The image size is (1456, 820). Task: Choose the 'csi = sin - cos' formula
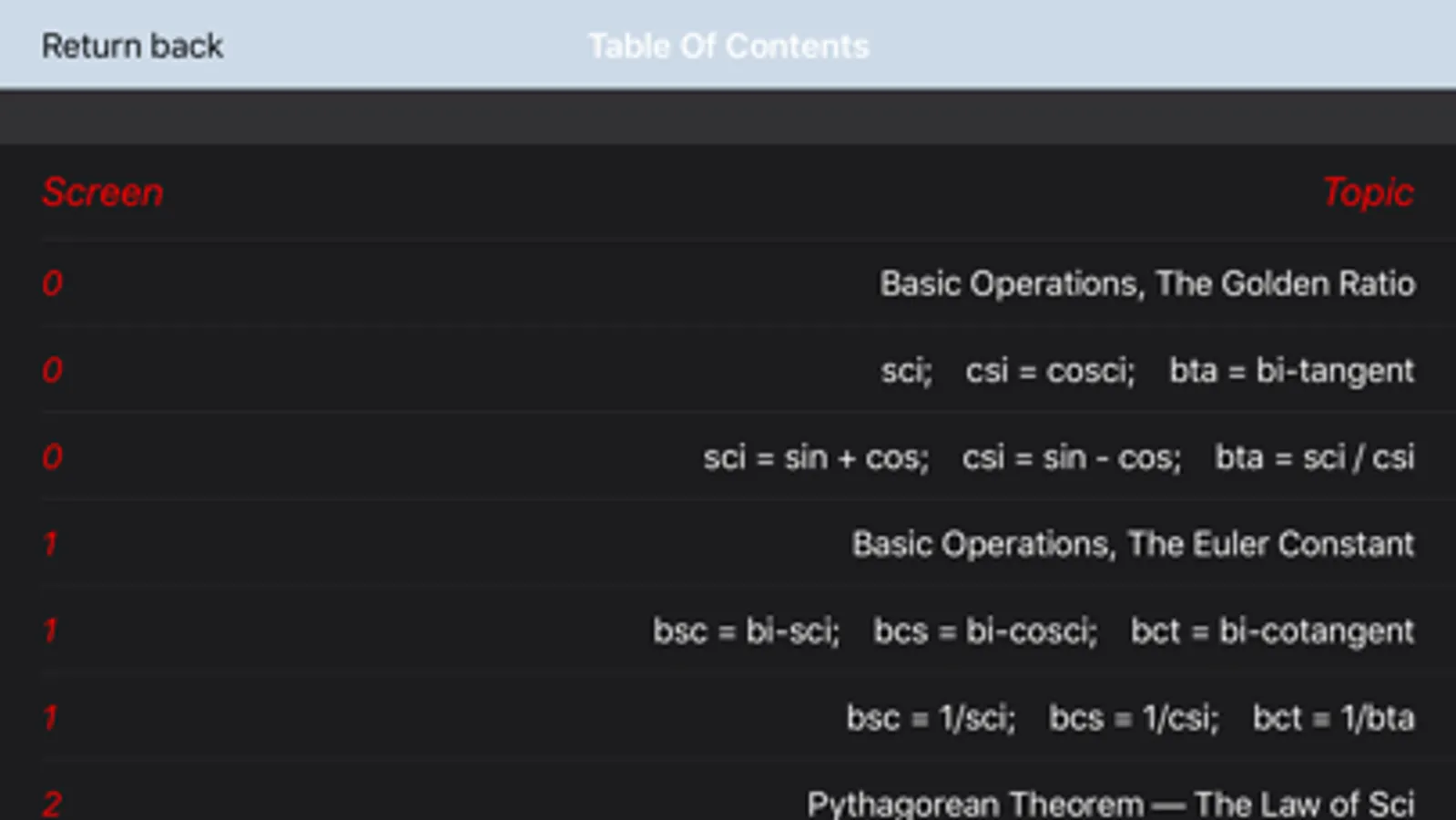click(x=1071, y=457)
